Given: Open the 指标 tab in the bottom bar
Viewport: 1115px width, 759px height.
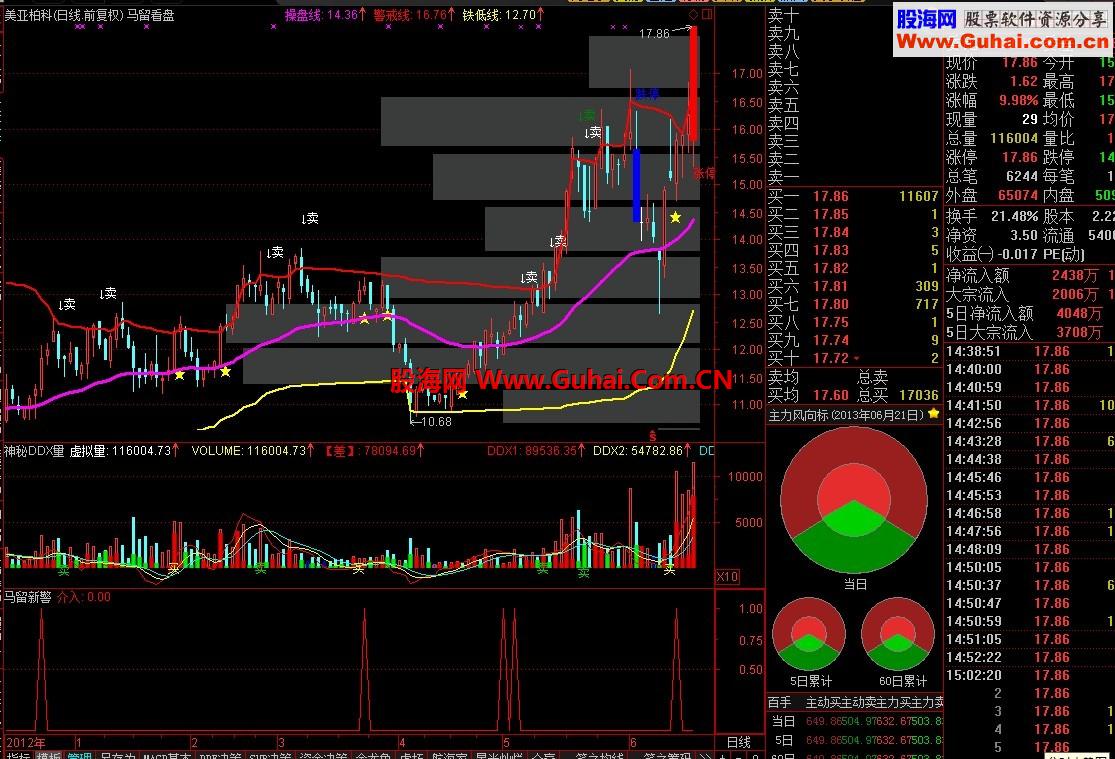Looking at the screenshot, I should tap(17, 755).
